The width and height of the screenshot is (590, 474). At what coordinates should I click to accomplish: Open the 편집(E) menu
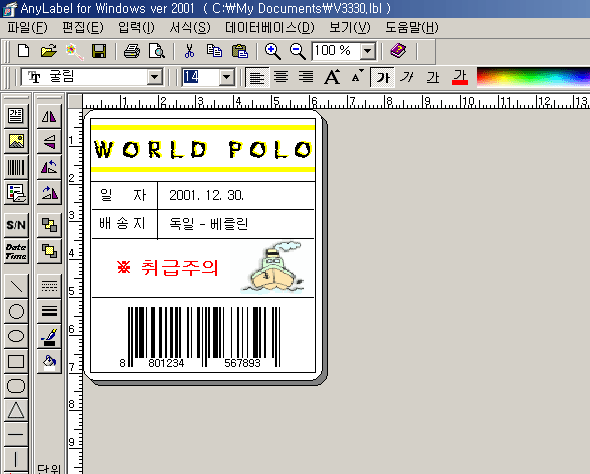83,27
